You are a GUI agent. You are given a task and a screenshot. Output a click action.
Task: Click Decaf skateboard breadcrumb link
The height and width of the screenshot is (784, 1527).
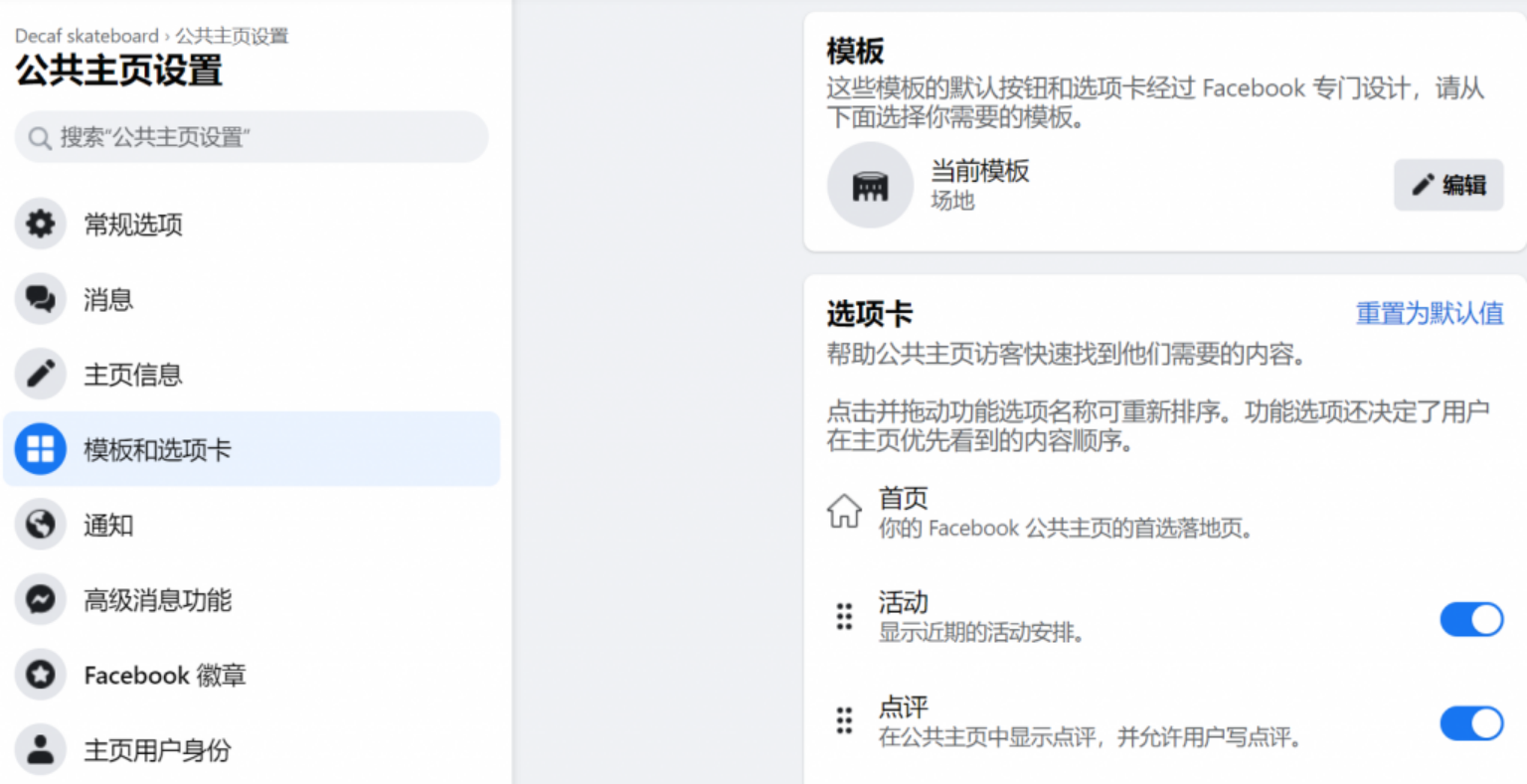[86, 36]
